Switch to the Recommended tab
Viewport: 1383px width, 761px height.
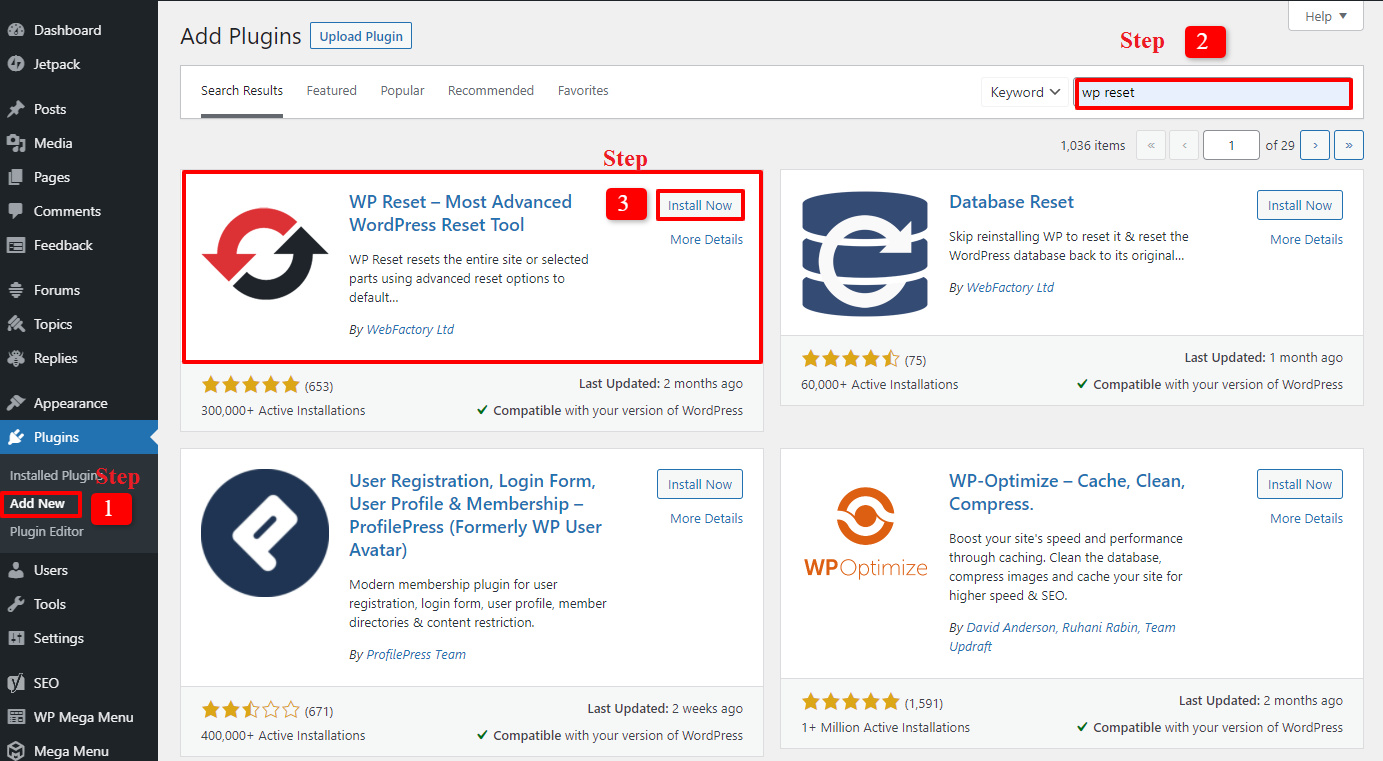point(491,90)
